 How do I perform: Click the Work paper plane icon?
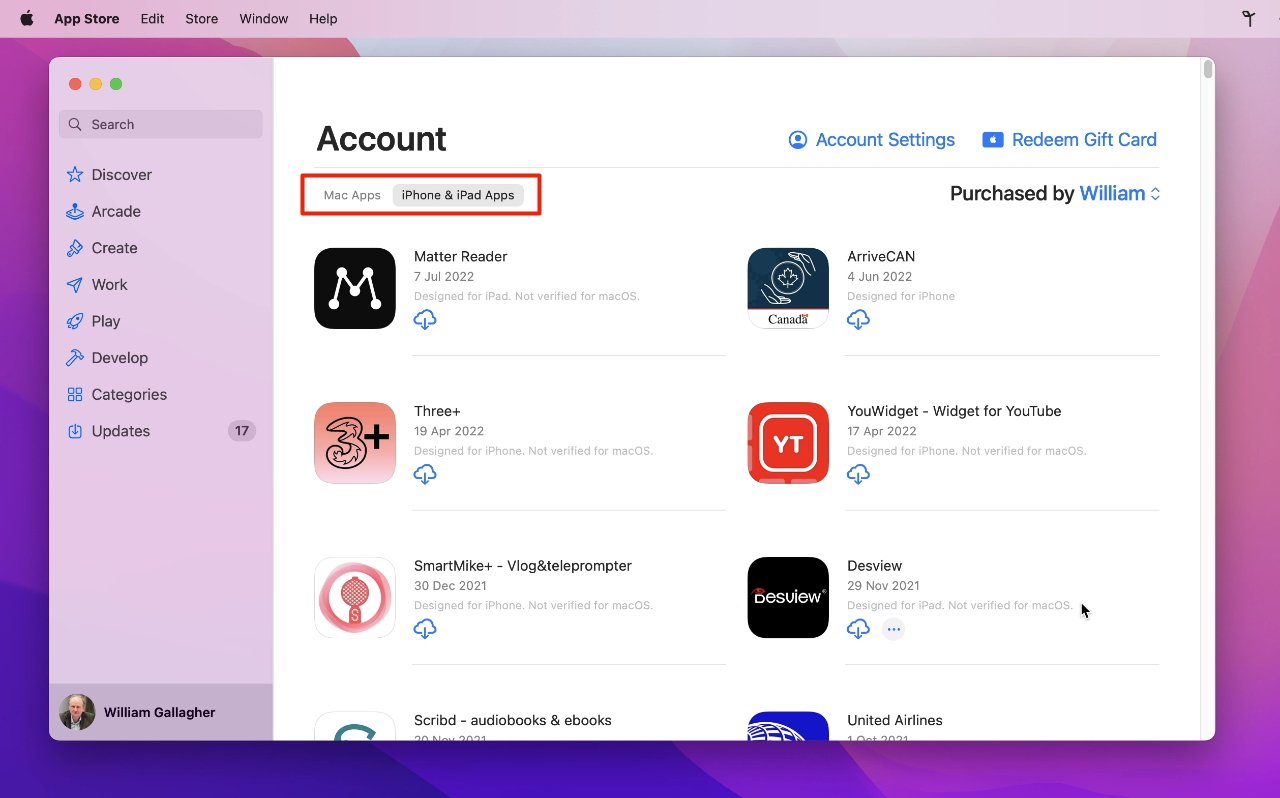pos(75,285)
